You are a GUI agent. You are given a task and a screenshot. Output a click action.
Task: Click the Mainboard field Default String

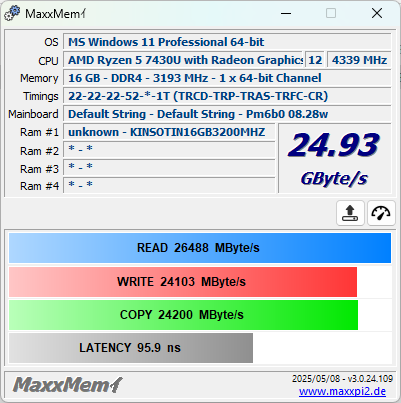227,114
